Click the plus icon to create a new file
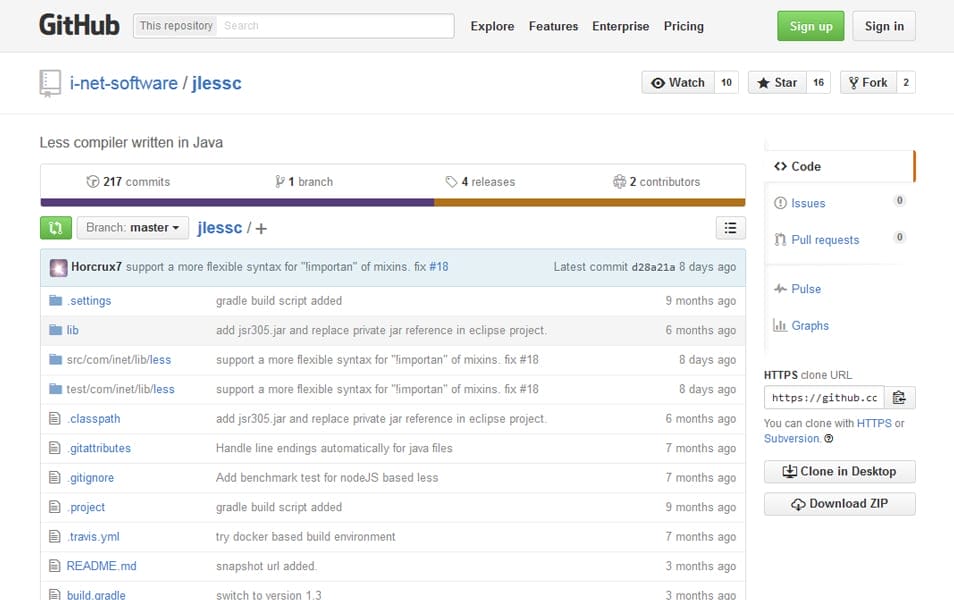Screen dimensions: 954x600 point(261,229)
